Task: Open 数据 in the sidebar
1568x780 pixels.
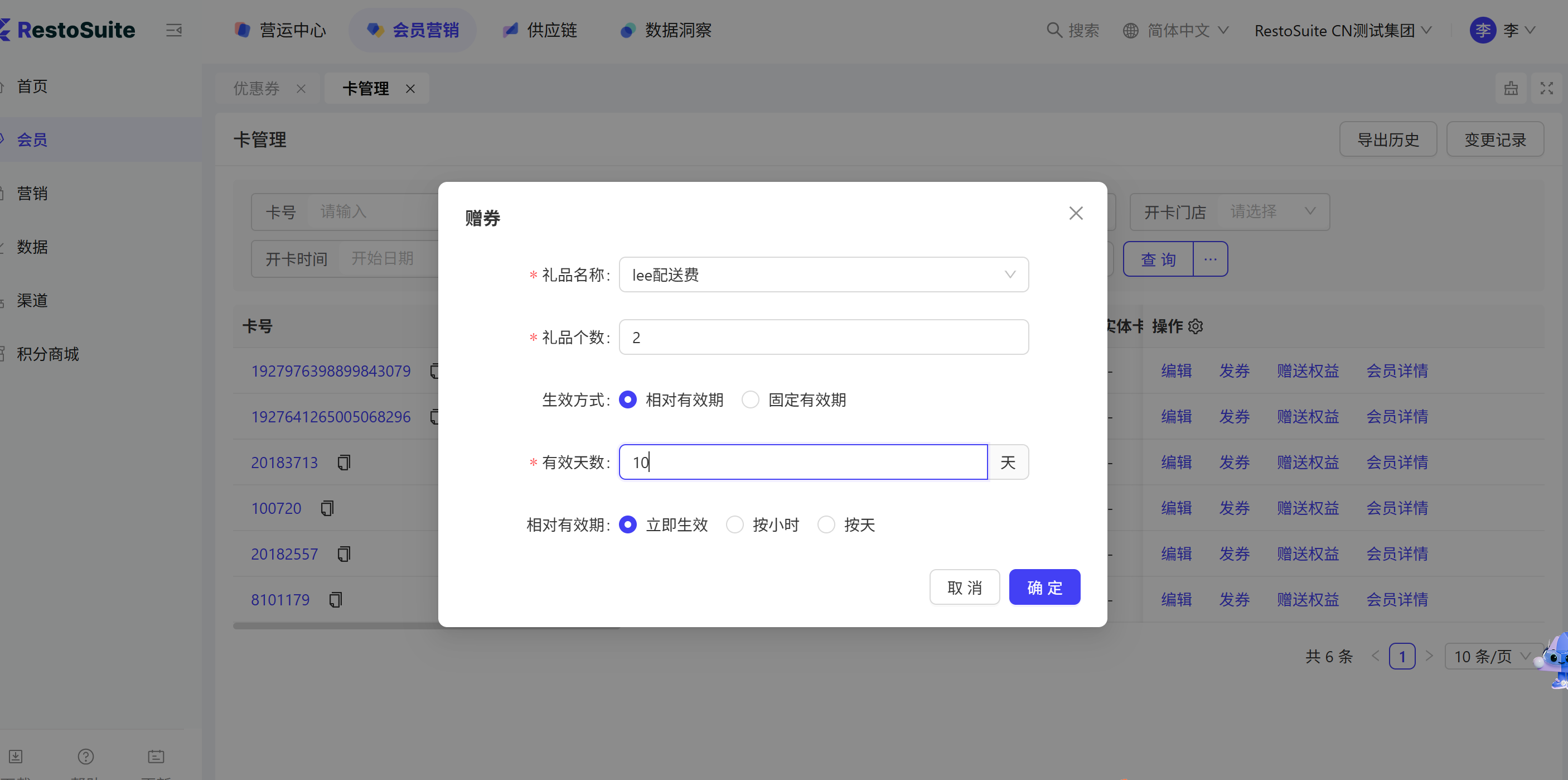Action: point(32,247)
